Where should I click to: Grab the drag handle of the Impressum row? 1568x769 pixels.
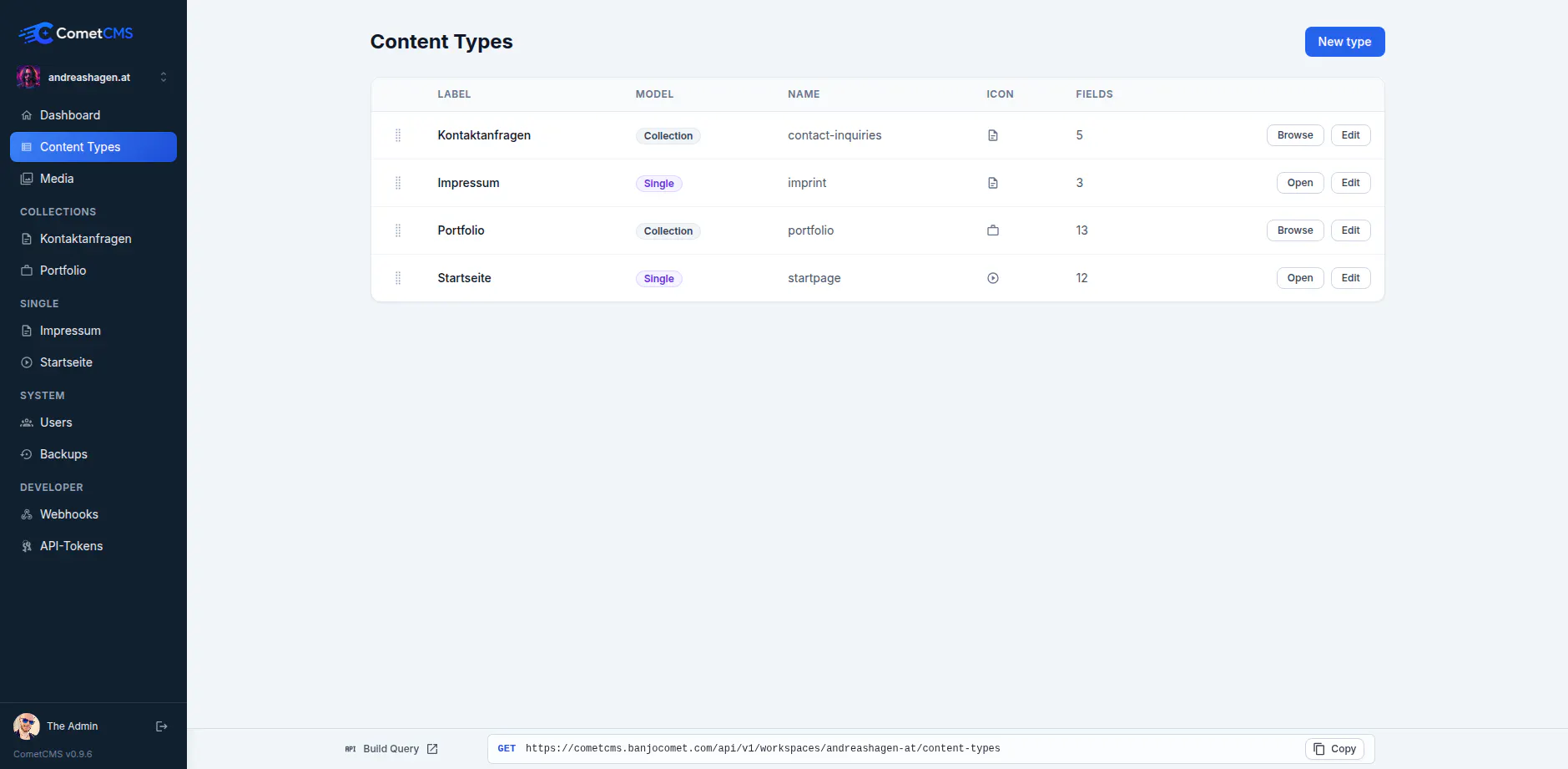tap(398, 183)
